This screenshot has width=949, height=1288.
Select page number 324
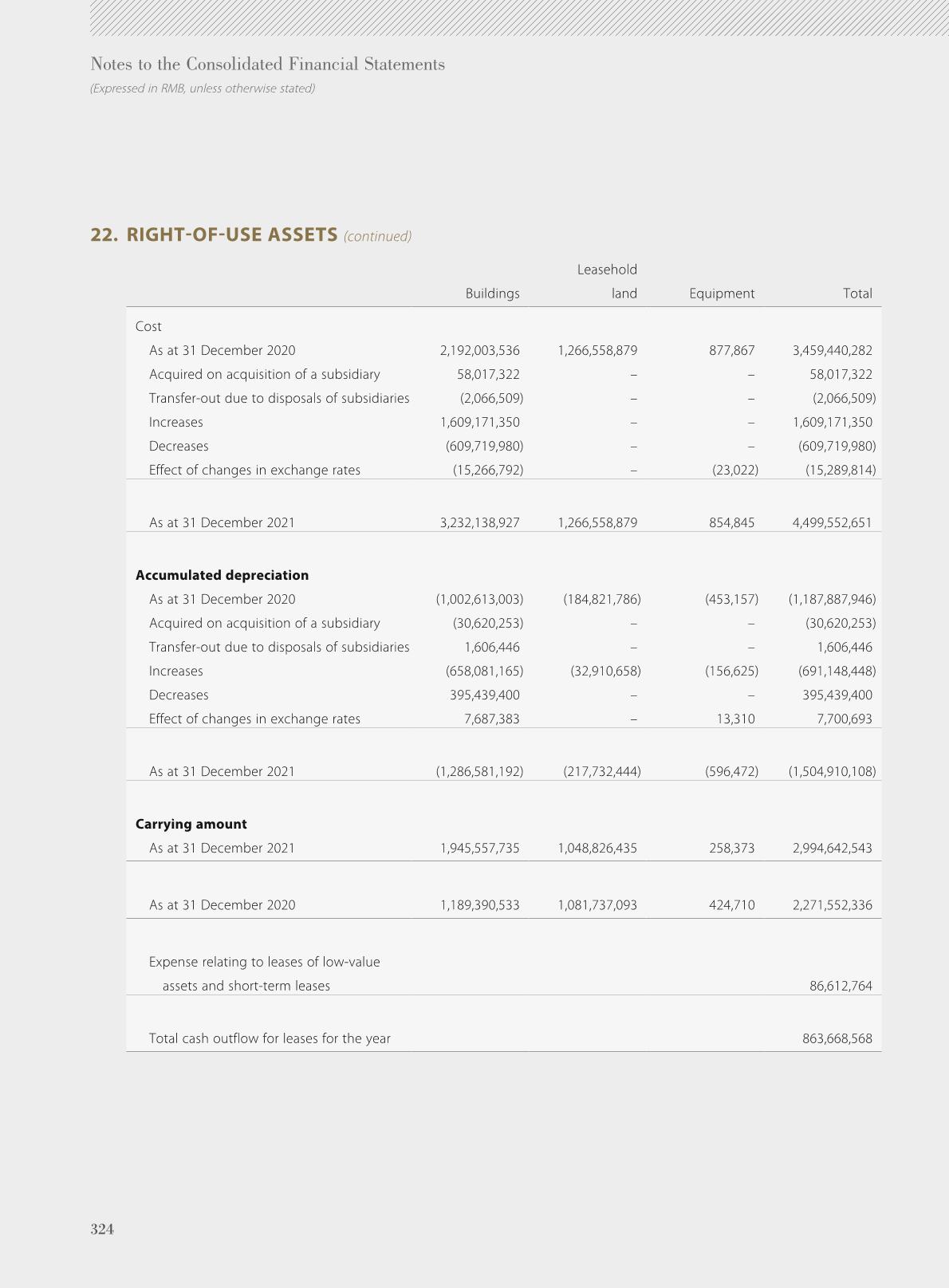[102, 1229]
